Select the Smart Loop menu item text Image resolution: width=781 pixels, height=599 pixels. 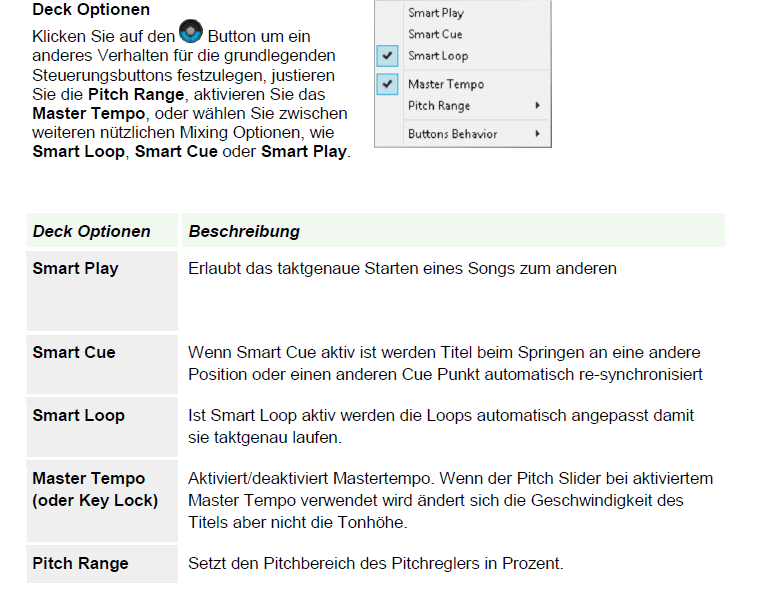point(438,56)
